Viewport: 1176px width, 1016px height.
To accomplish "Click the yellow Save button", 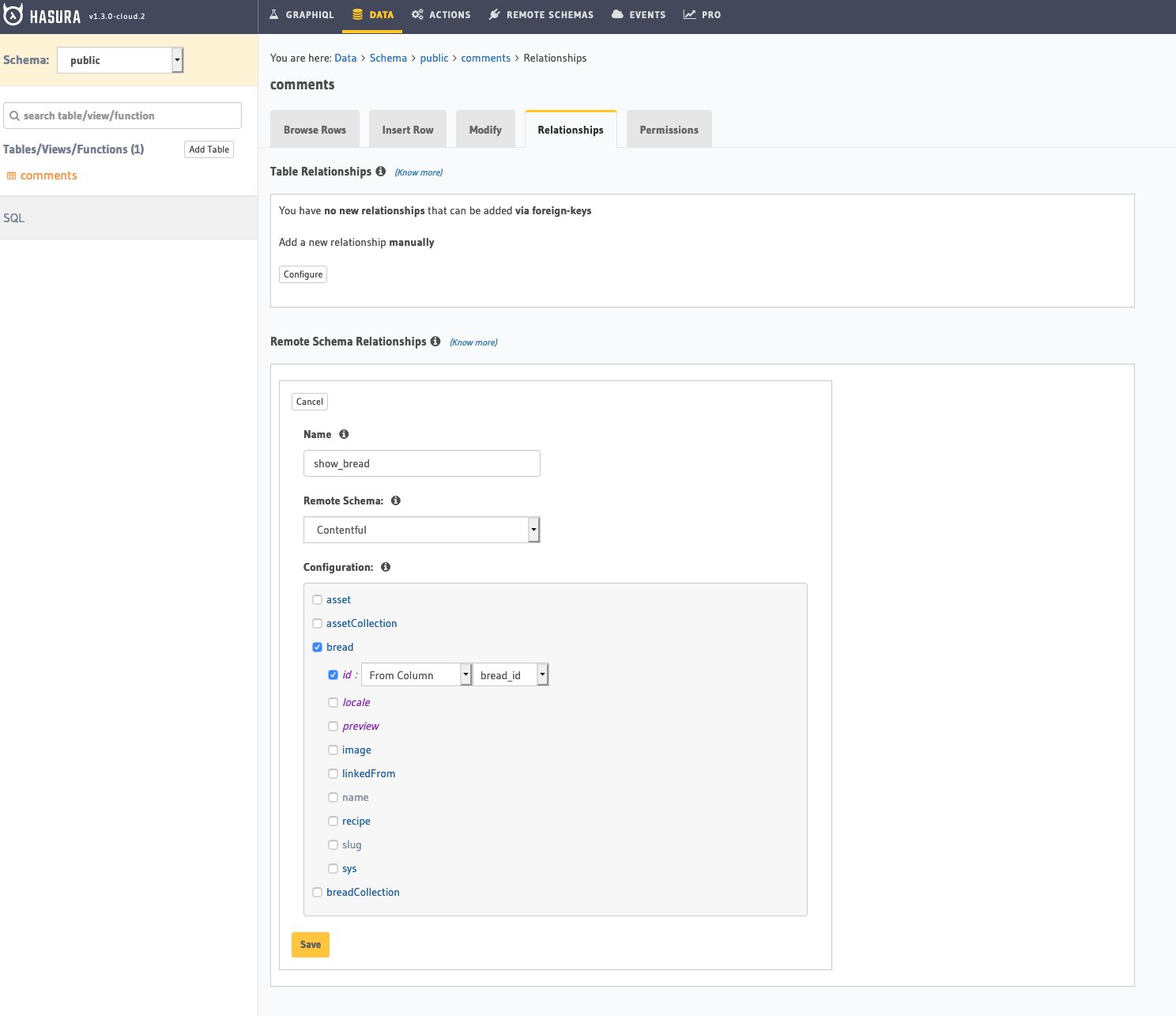I will tap(311, 944).
